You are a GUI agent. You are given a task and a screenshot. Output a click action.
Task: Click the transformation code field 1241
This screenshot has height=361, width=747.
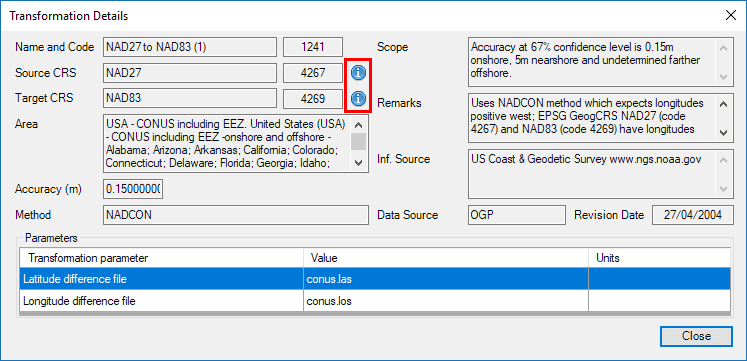tap(313, 47)
